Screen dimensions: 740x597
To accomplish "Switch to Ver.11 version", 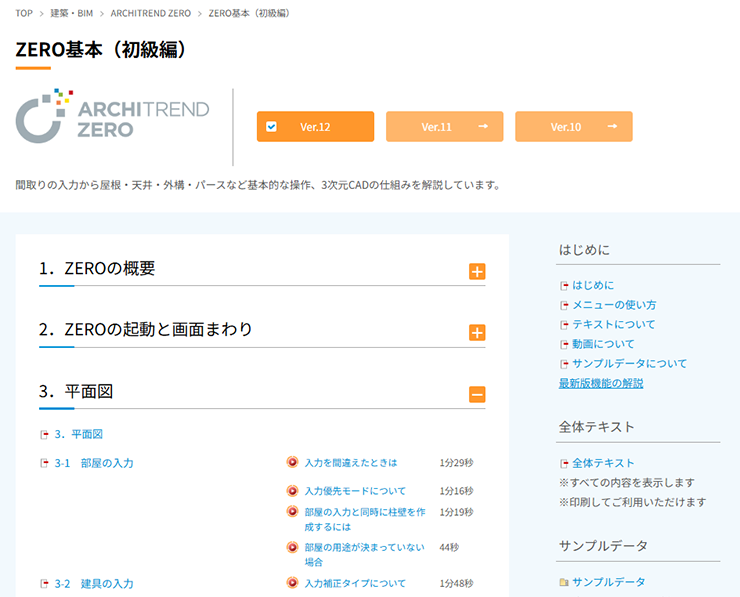I will 444,127.
